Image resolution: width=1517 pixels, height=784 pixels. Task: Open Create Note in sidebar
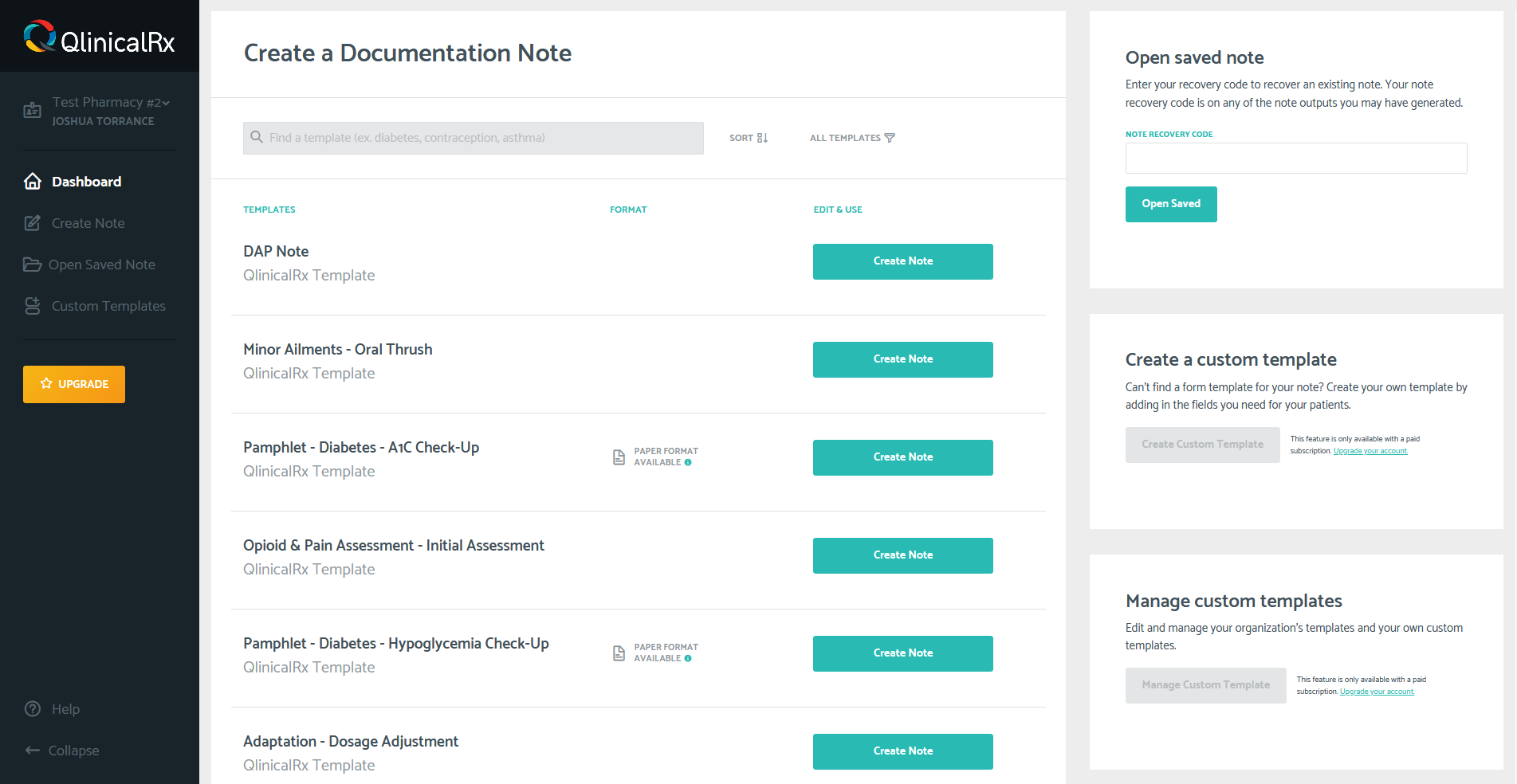[88, 223]
